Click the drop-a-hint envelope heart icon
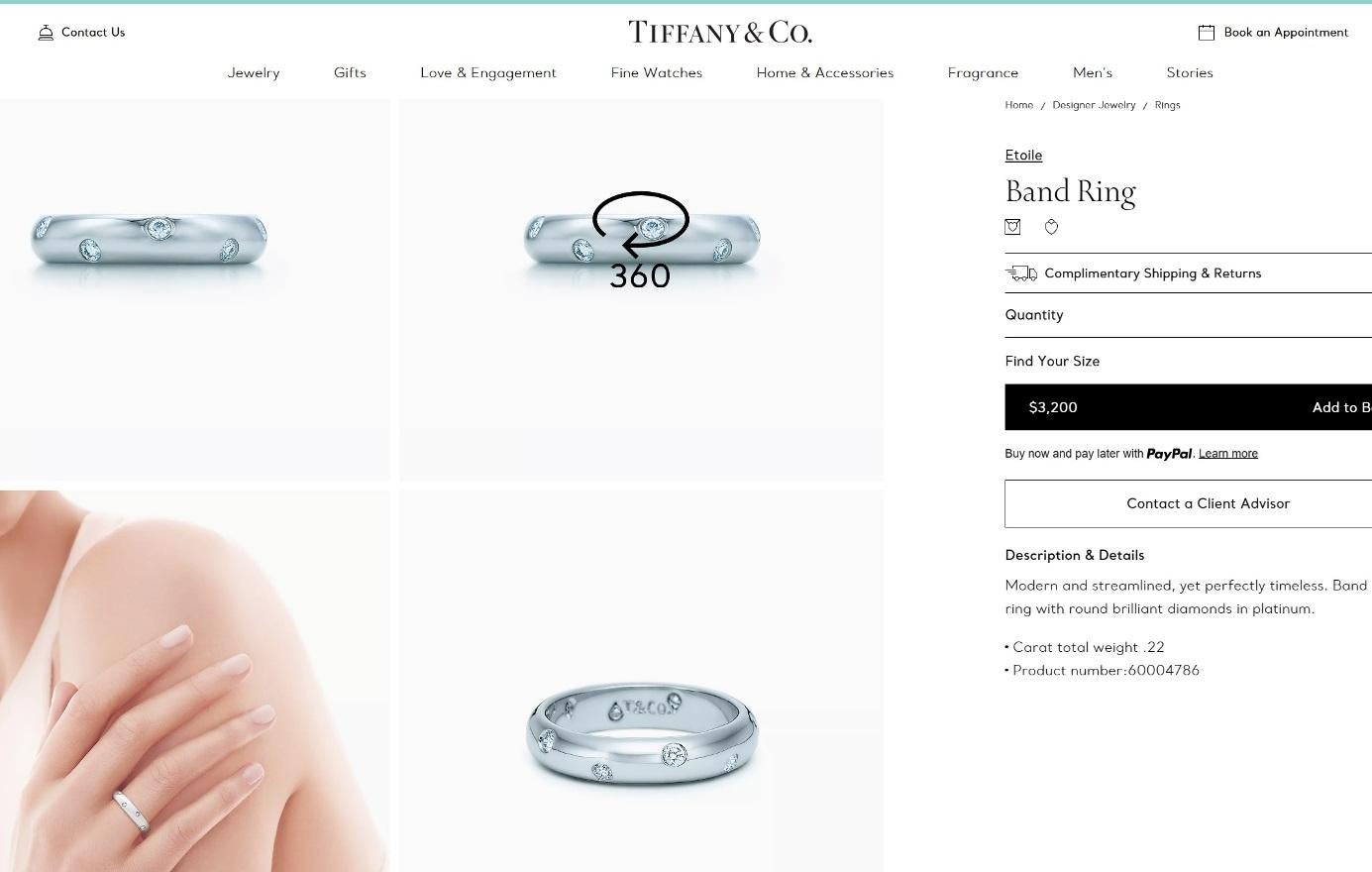 [1012, 227]
